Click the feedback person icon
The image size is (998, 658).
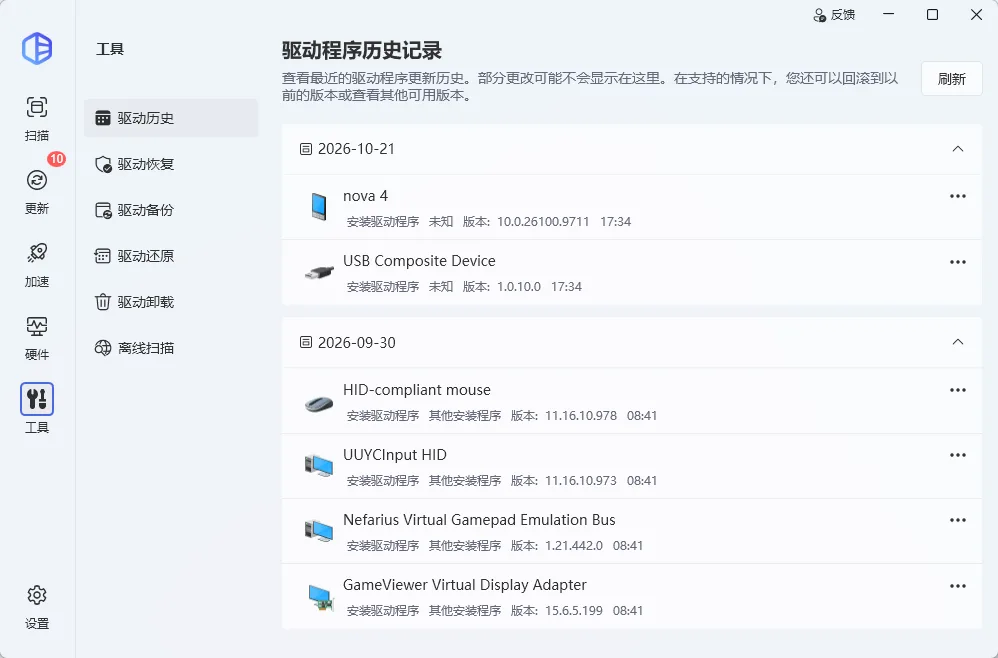(820, 15)
